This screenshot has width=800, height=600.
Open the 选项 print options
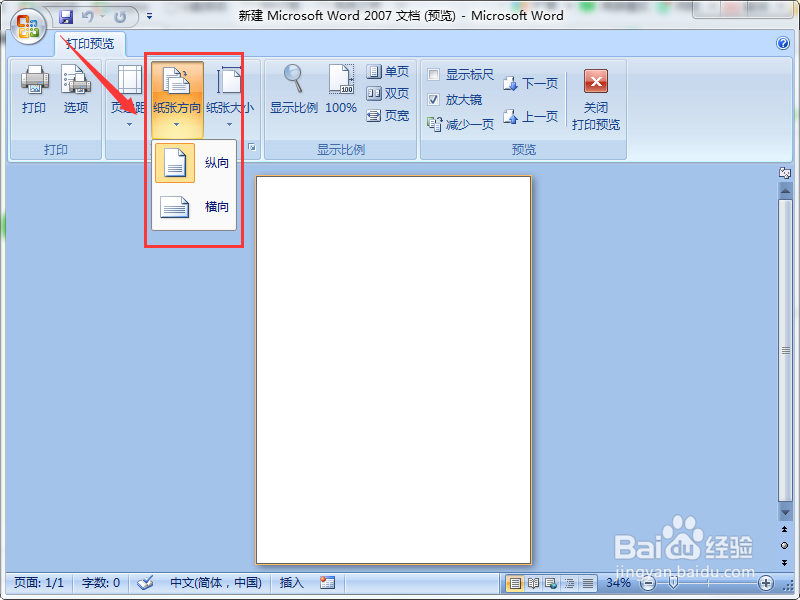click(76, 89)
